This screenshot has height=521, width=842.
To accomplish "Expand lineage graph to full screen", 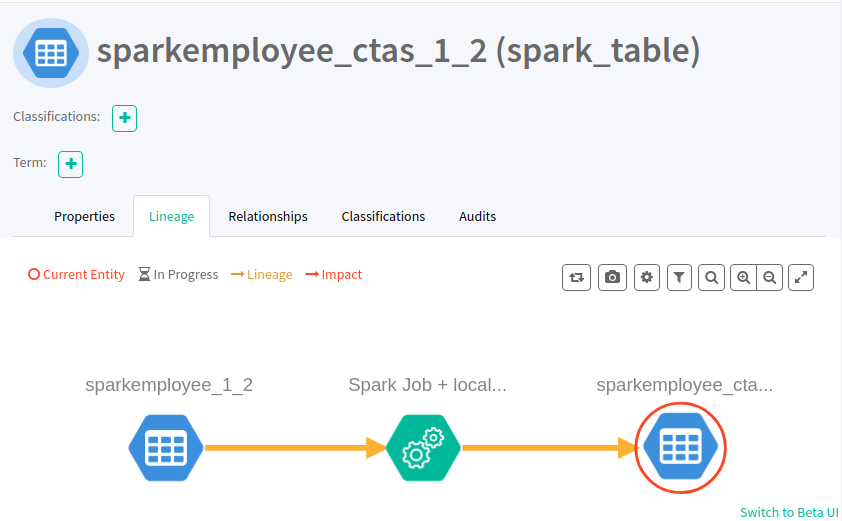I will coord(801,277).
